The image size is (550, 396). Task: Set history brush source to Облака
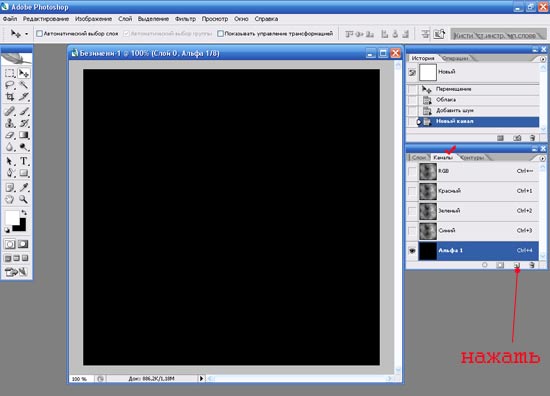click(x=412, y=100)
